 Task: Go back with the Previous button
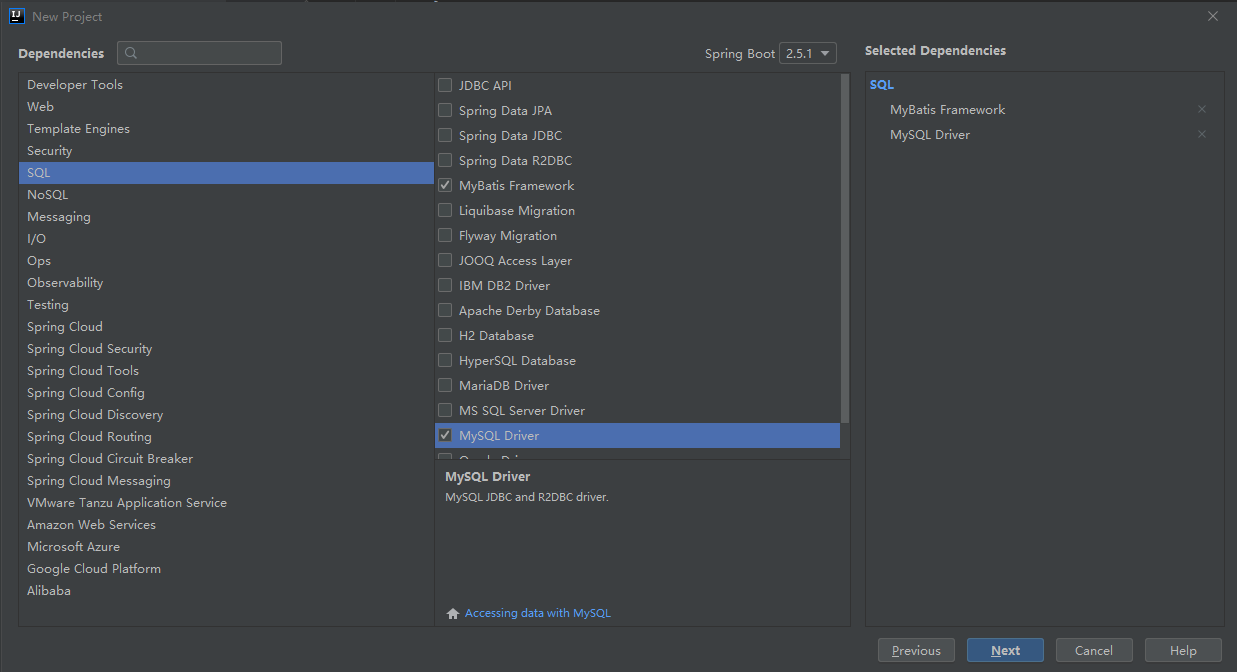point(916,650)
